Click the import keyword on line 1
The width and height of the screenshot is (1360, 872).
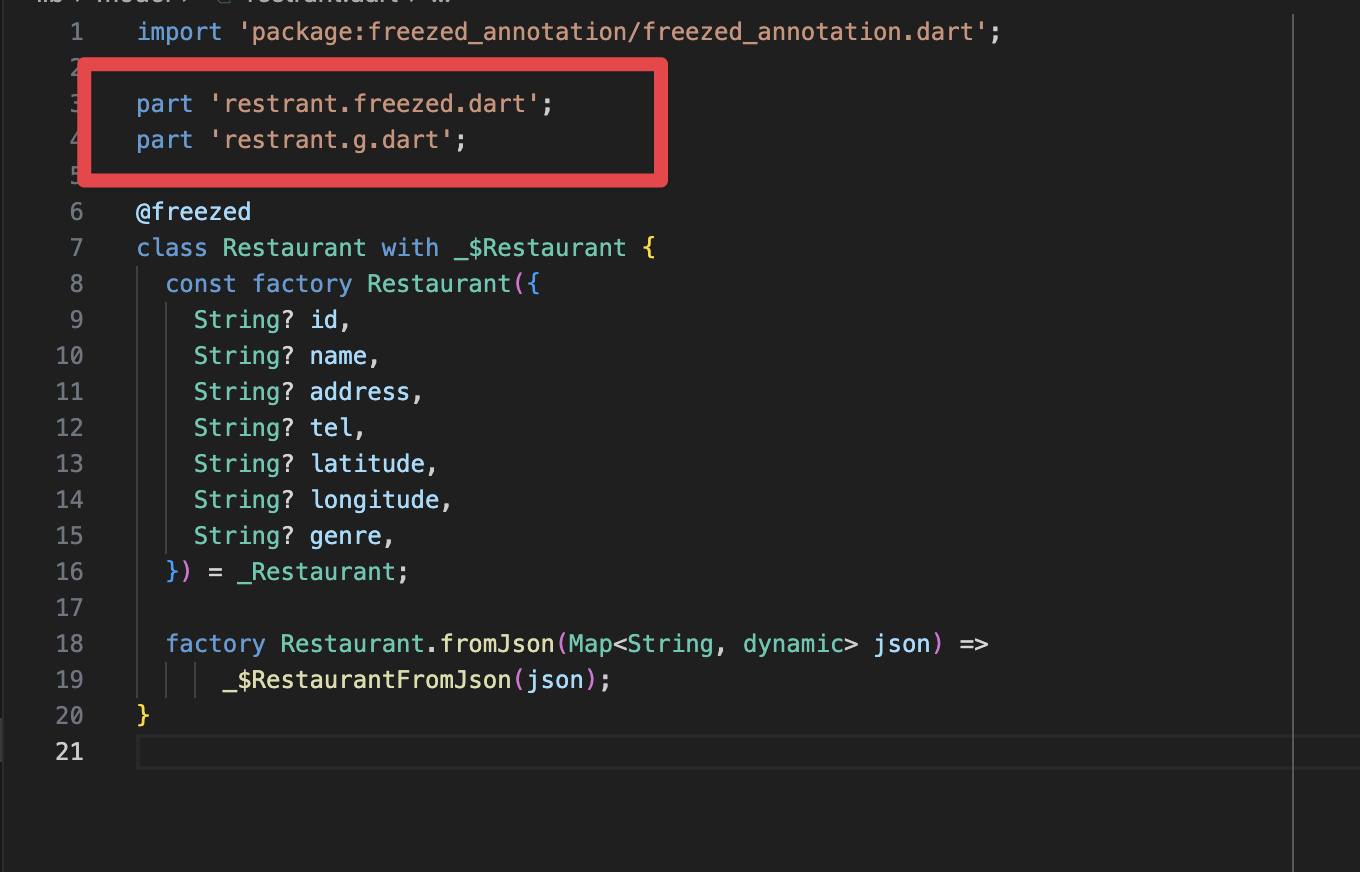pyautogui.click(x=180, y=32)
